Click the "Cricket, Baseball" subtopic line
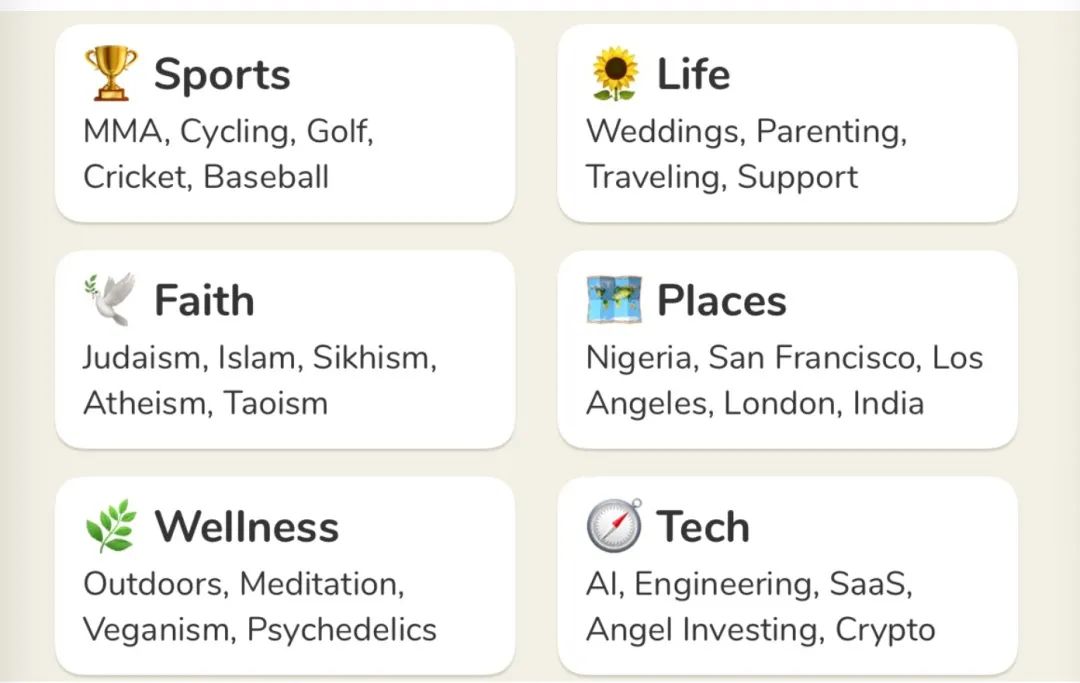This screenshot has width=1080, height=683. click(x=206, y=177)
